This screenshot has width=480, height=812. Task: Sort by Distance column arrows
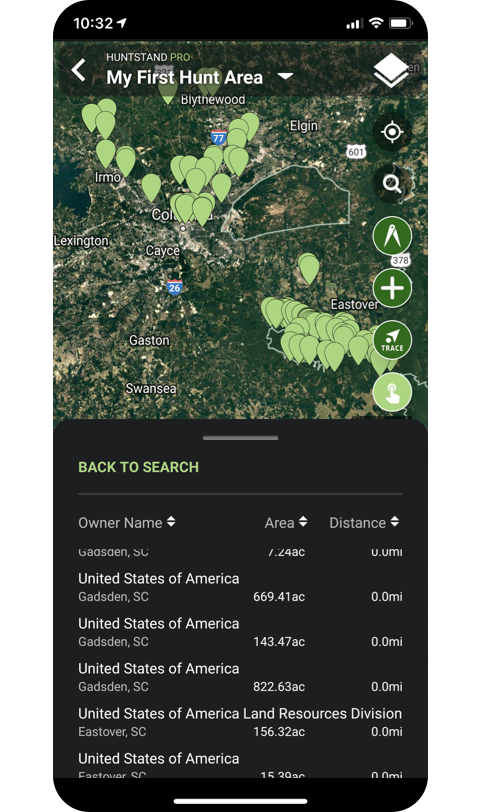[x=395, y=522]
